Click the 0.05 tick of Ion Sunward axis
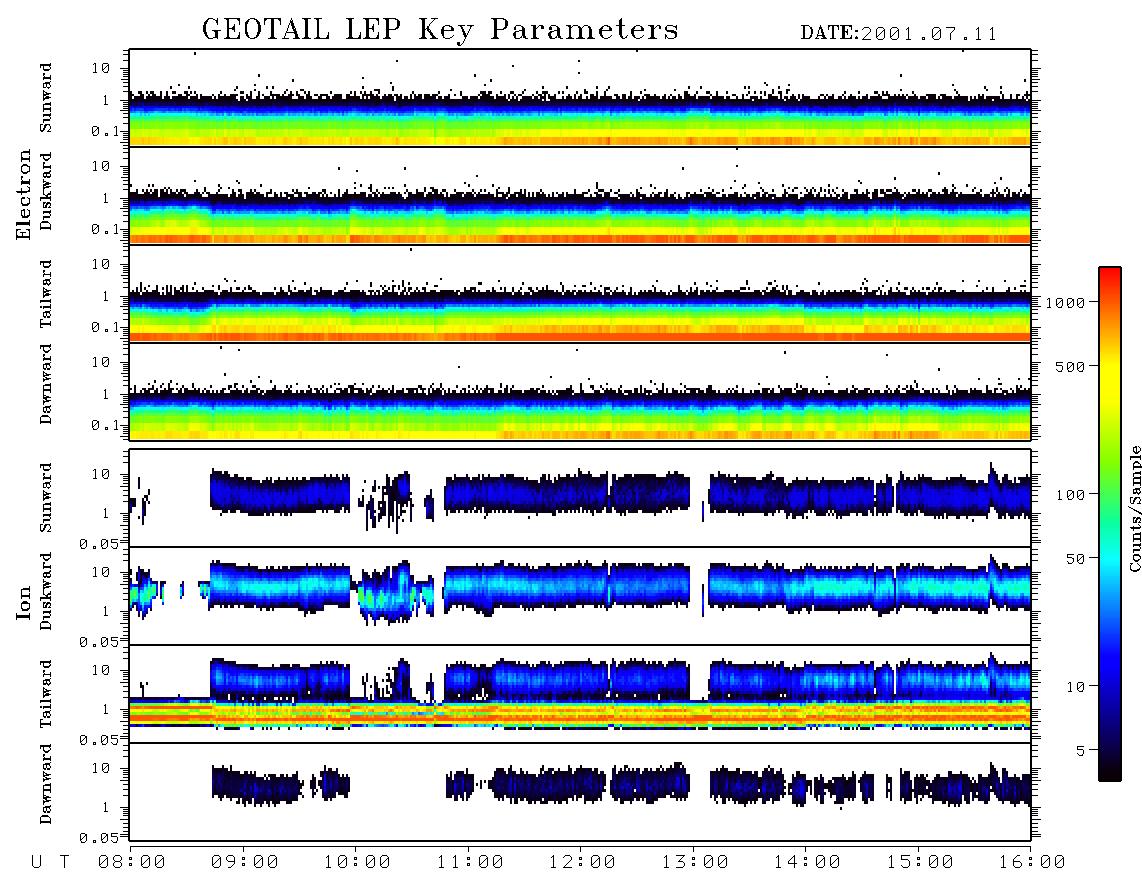Screen dimensions: 1142x880 pos(99,543)
